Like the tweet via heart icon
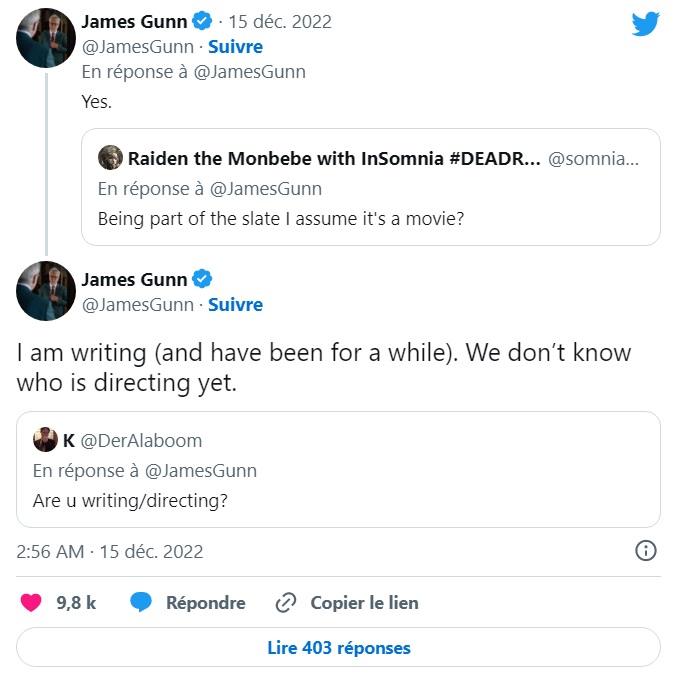The width and height of the screenshot is (674, 681). click(31, 603)
